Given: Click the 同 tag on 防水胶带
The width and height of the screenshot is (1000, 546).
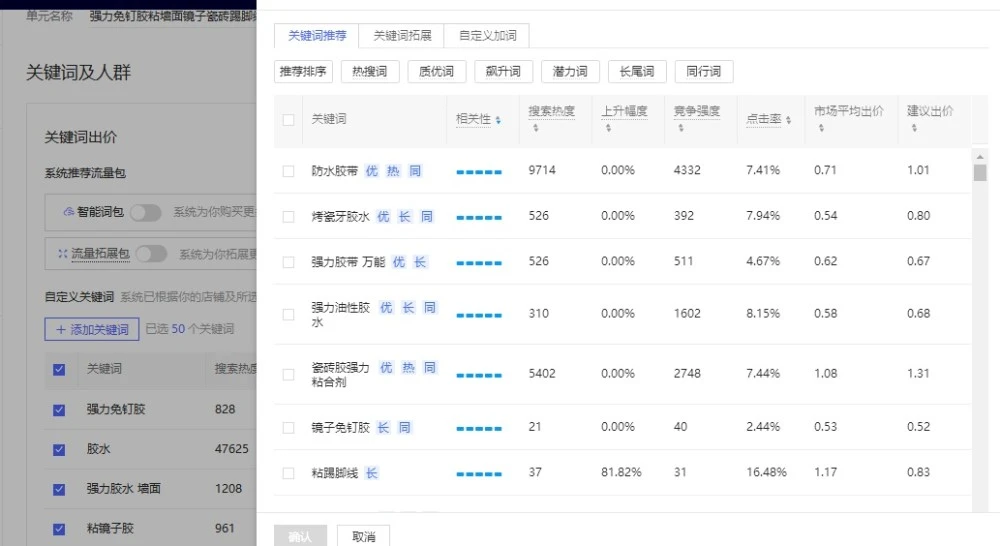Looking at the screenshot, I should (x=415, y=171).
